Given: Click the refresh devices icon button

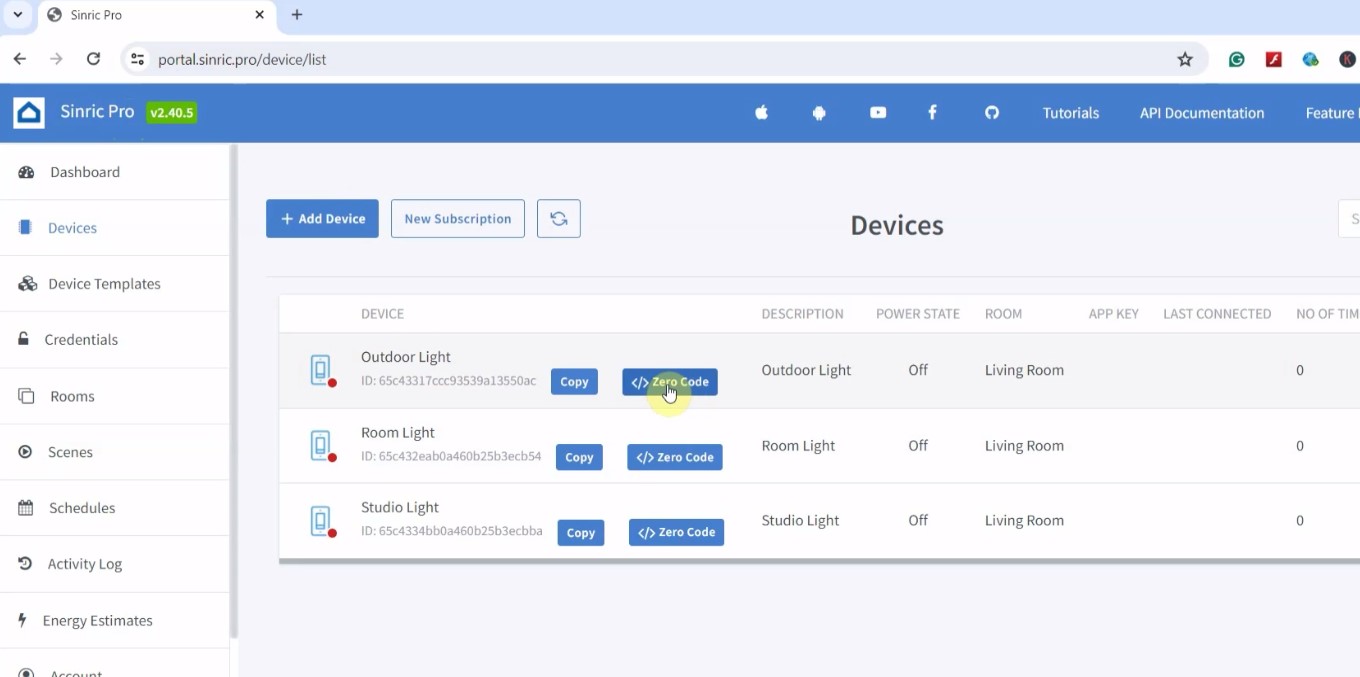Looking at the screenshot, I should 558,219.
